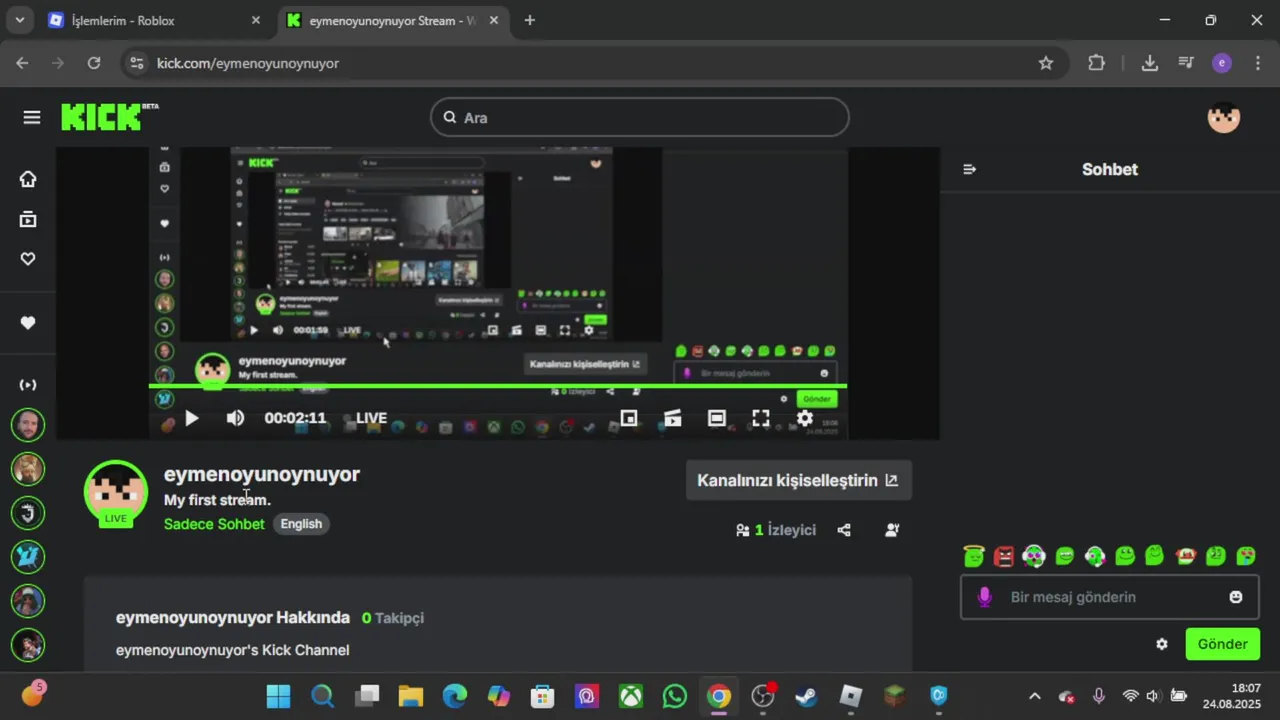The image size is (1280, 720).
Task: Cast the stream to a device
Action: pyautogui.click(x=673, y=418)
